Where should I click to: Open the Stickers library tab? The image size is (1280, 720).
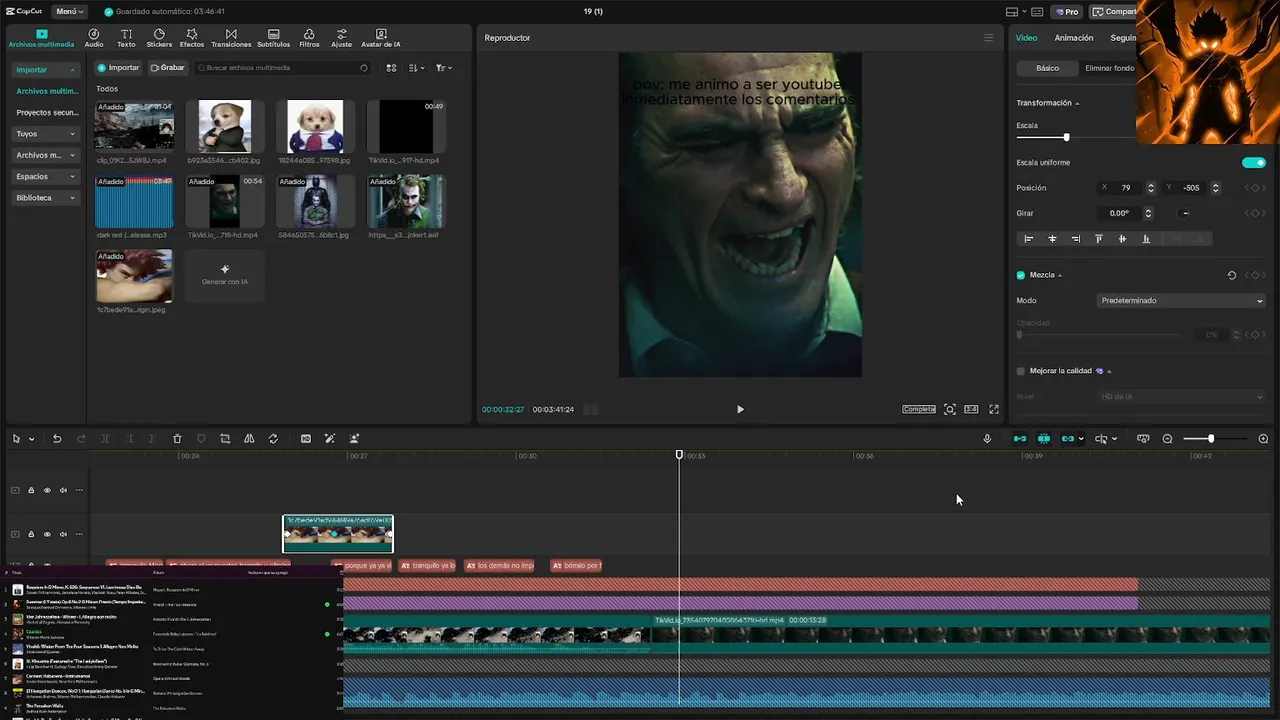(x=159, y=38)
